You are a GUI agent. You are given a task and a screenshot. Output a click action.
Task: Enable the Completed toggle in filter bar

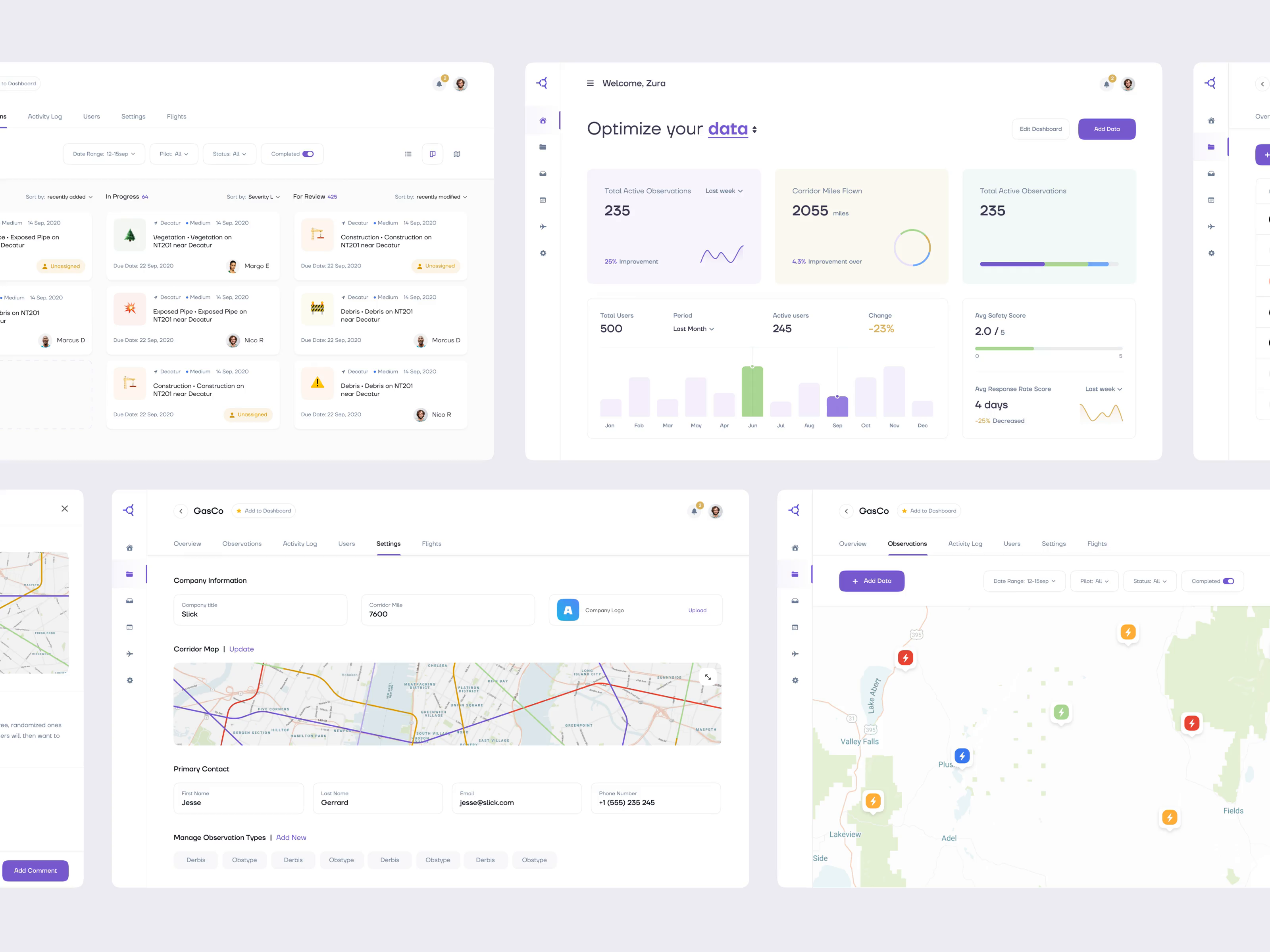(308, 154)
